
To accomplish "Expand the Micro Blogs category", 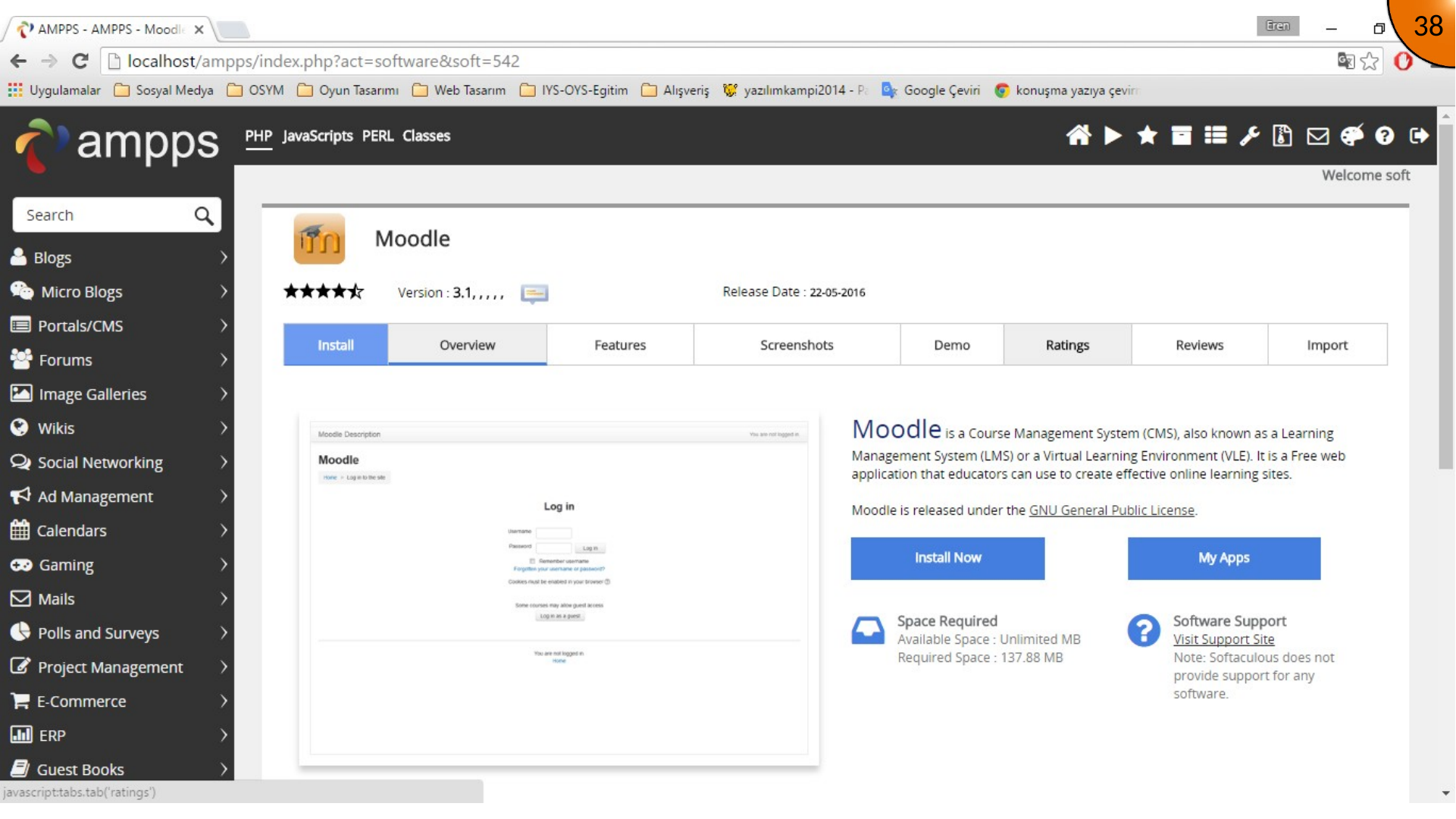I will click(x=117, y=292).
